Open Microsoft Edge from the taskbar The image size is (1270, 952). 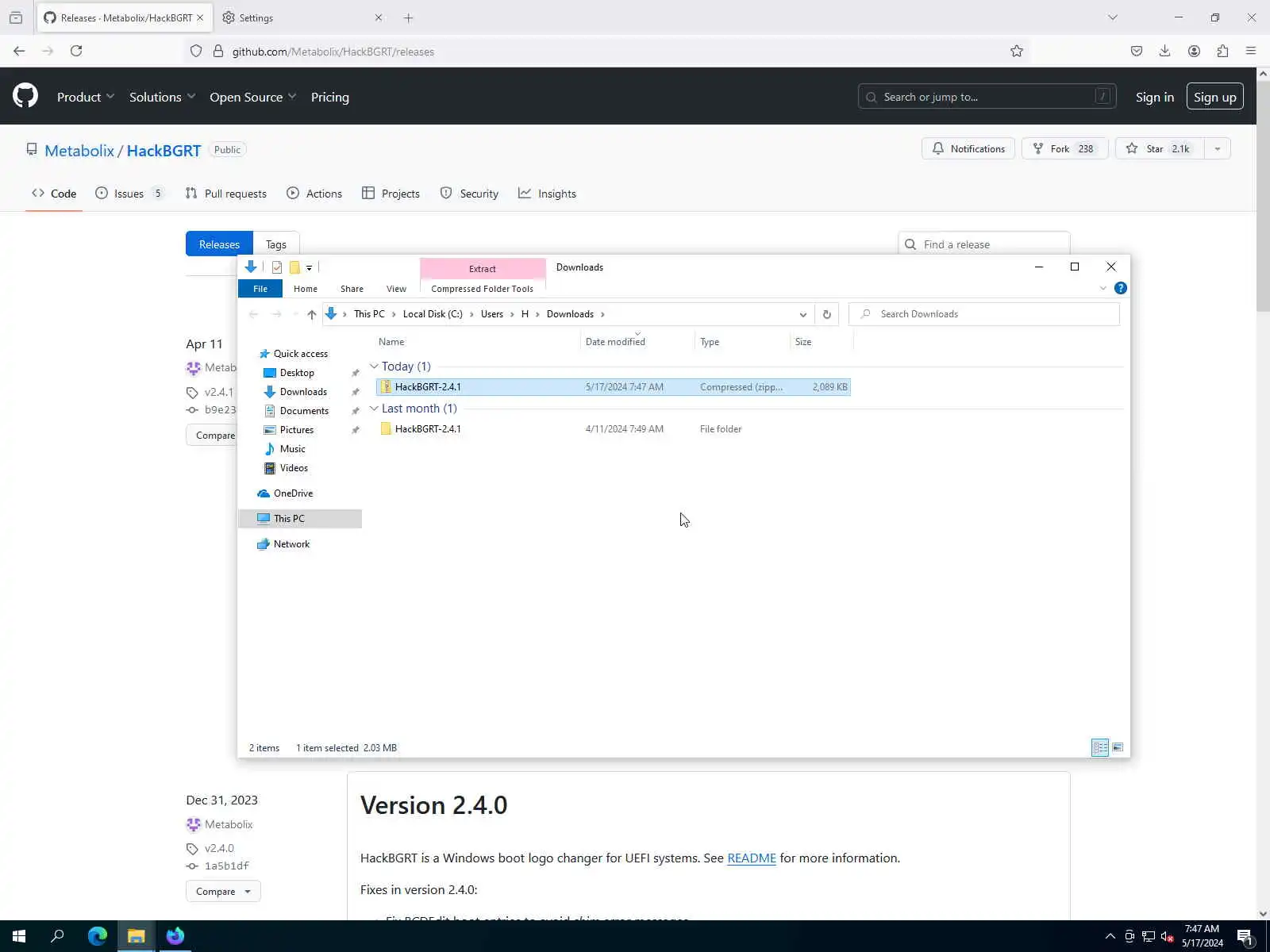click(98, 936)
